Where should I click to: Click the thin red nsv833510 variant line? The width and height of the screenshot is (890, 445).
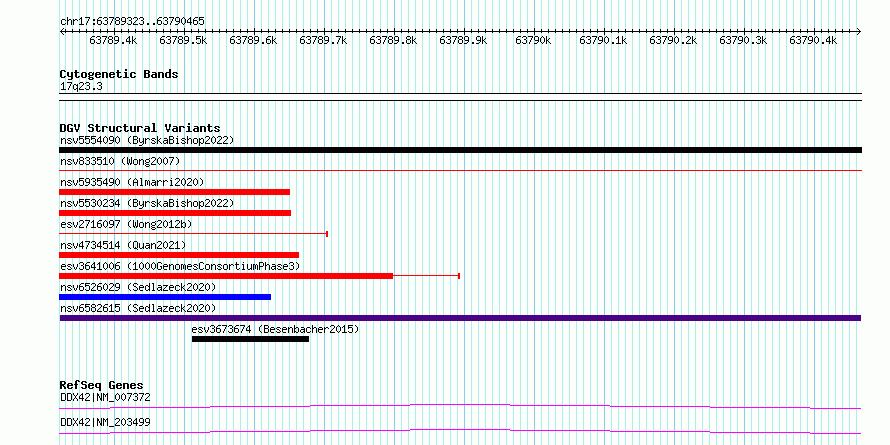click(460, 170)
